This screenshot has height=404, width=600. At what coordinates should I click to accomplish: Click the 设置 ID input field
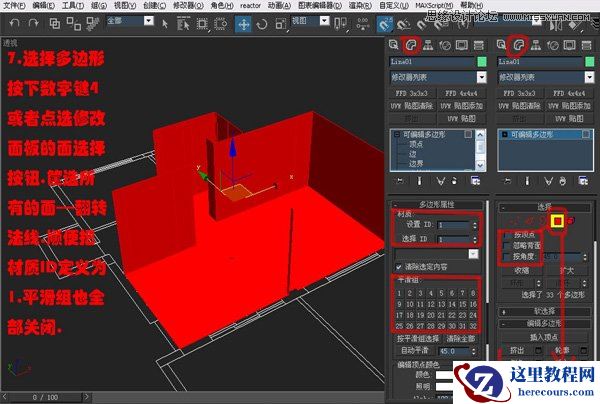[454, 225]
